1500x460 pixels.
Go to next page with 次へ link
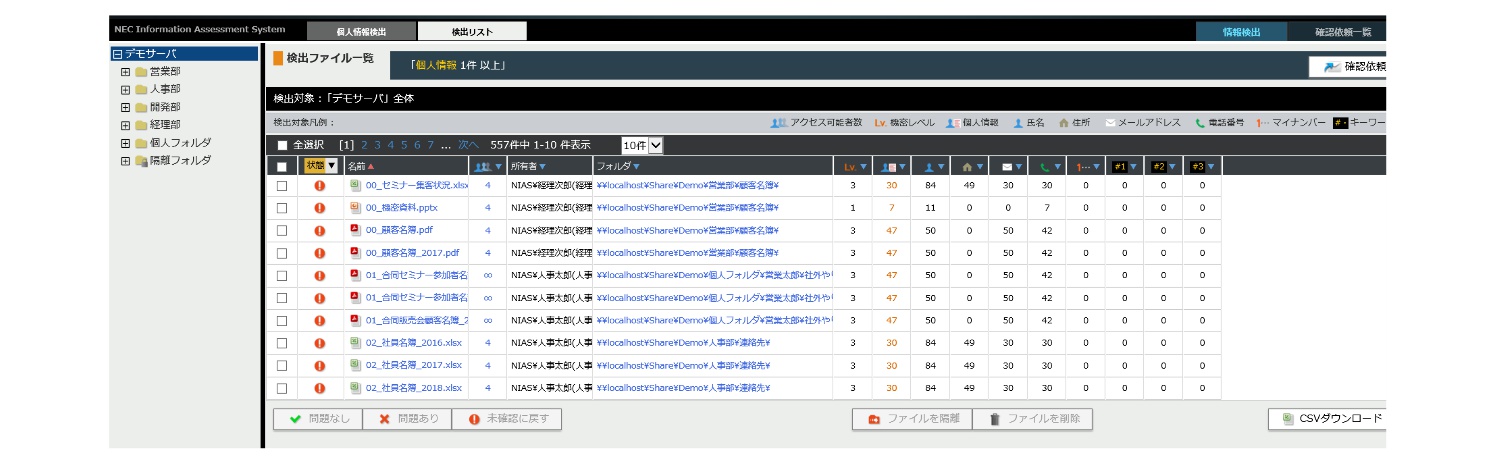pyautogui.click(x=468, y=145)
